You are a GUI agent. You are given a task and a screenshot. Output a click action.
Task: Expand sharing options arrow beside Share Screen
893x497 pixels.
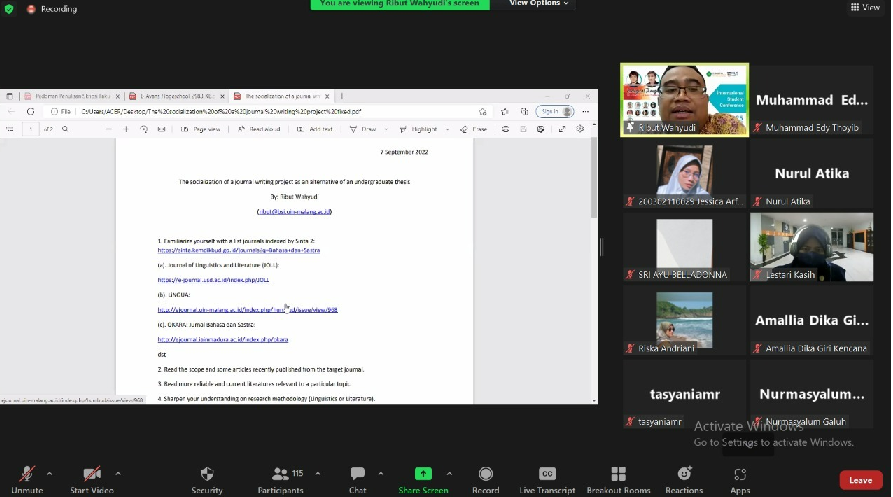(x=449, y=473)
